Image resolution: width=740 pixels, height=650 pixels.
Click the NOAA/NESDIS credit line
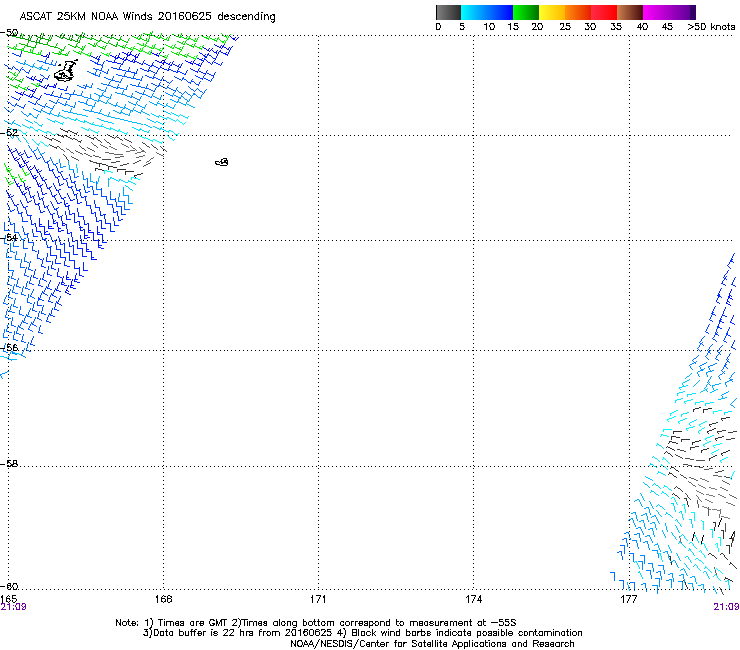click(432, 644)
